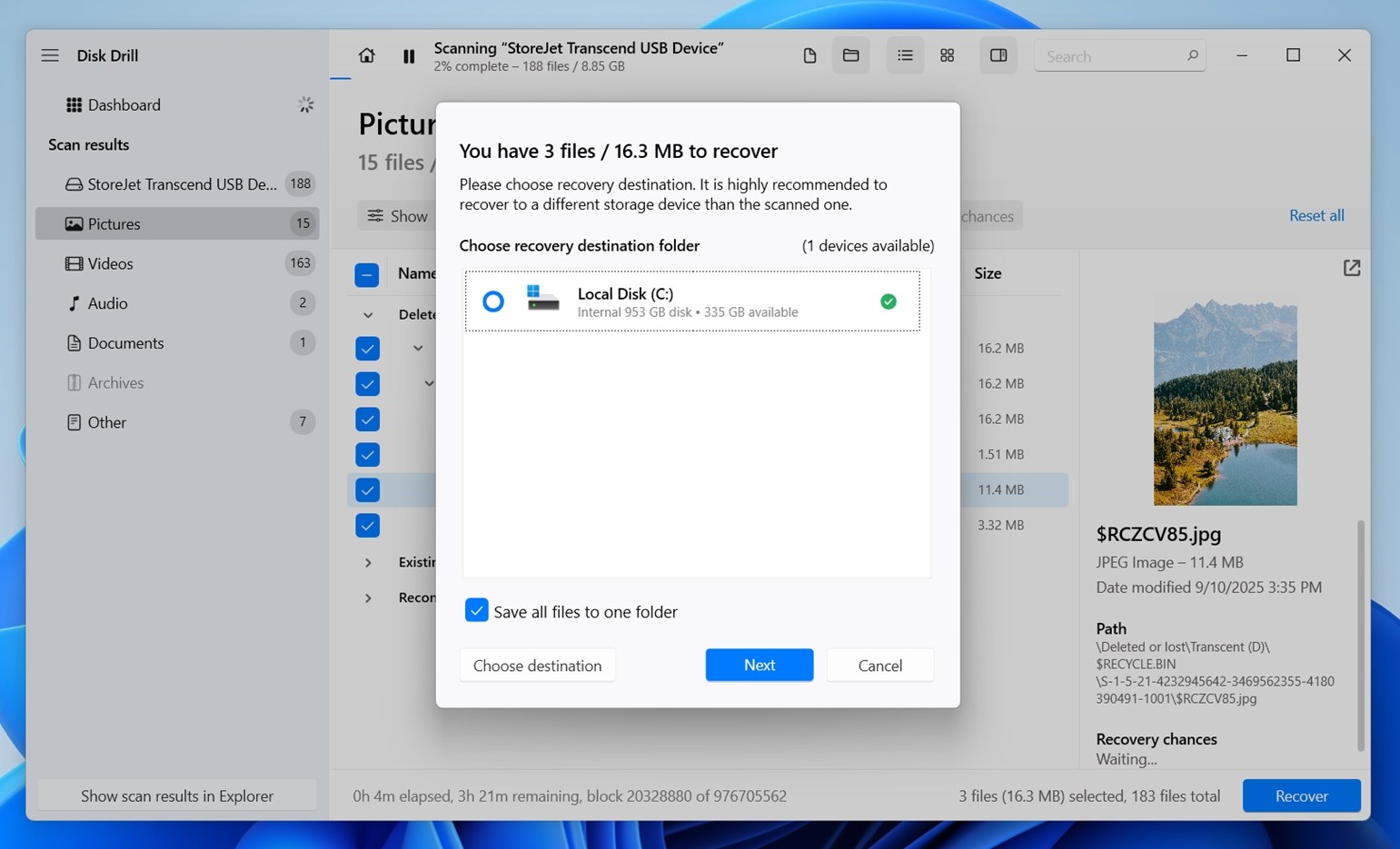Open the hamburger menu beside Disk Drill

tap(50, 55)
